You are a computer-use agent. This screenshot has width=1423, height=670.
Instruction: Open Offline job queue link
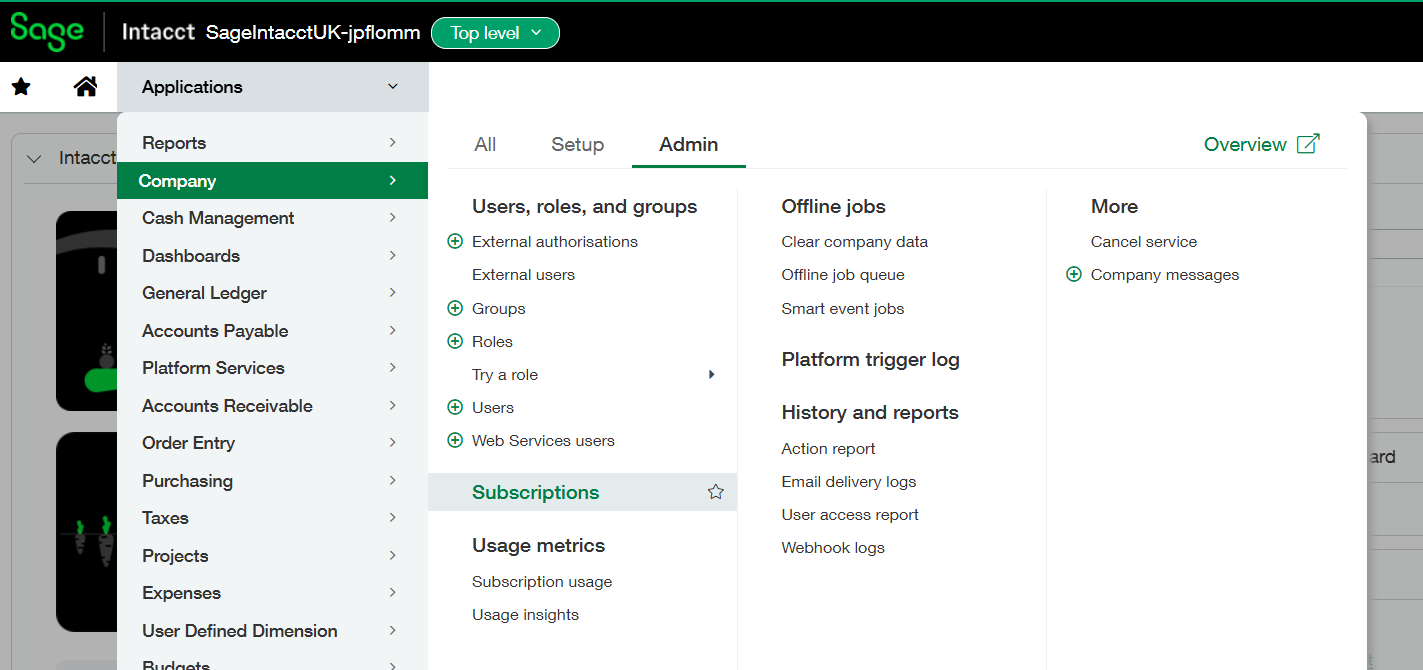click(843, 275)
